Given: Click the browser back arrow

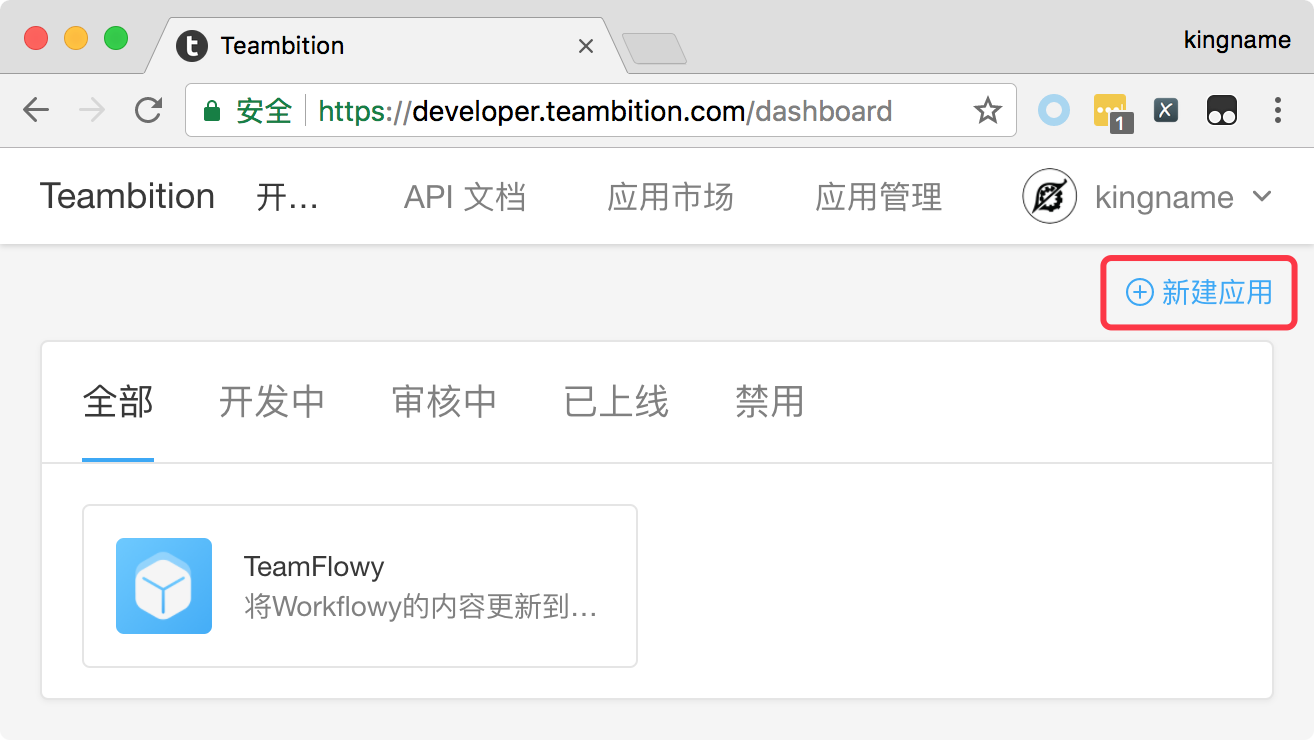Looking at the screenshot, I should click(36, 110).
